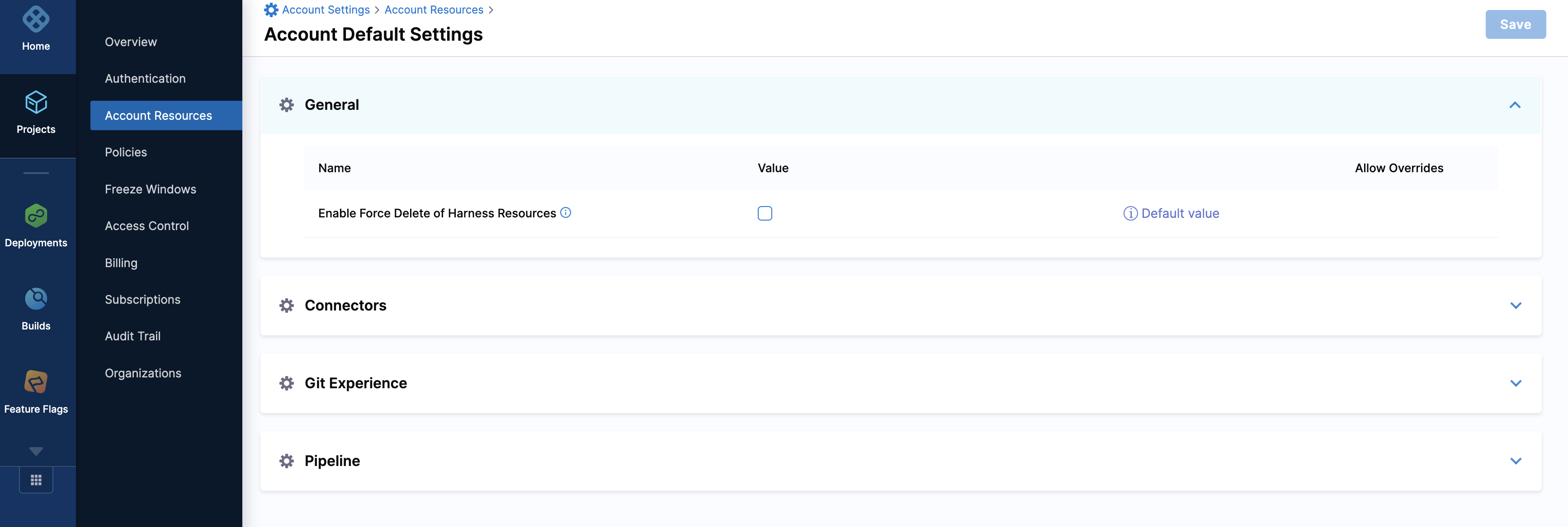Expand the Connectors section

coord(1515,306)
